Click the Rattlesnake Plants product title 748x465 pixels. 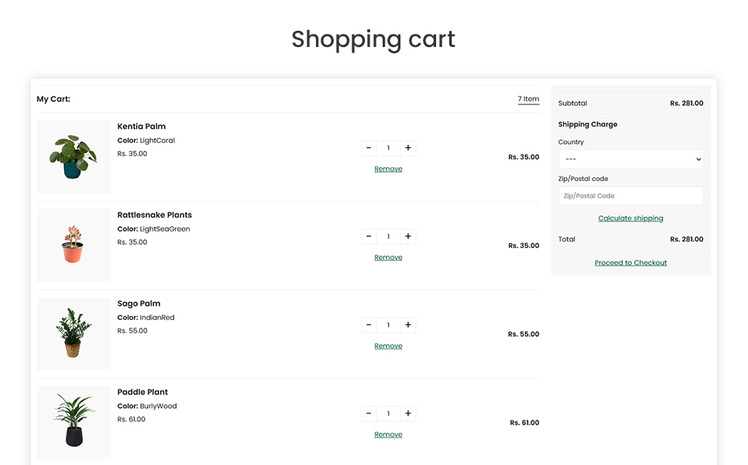pos(155,215)
